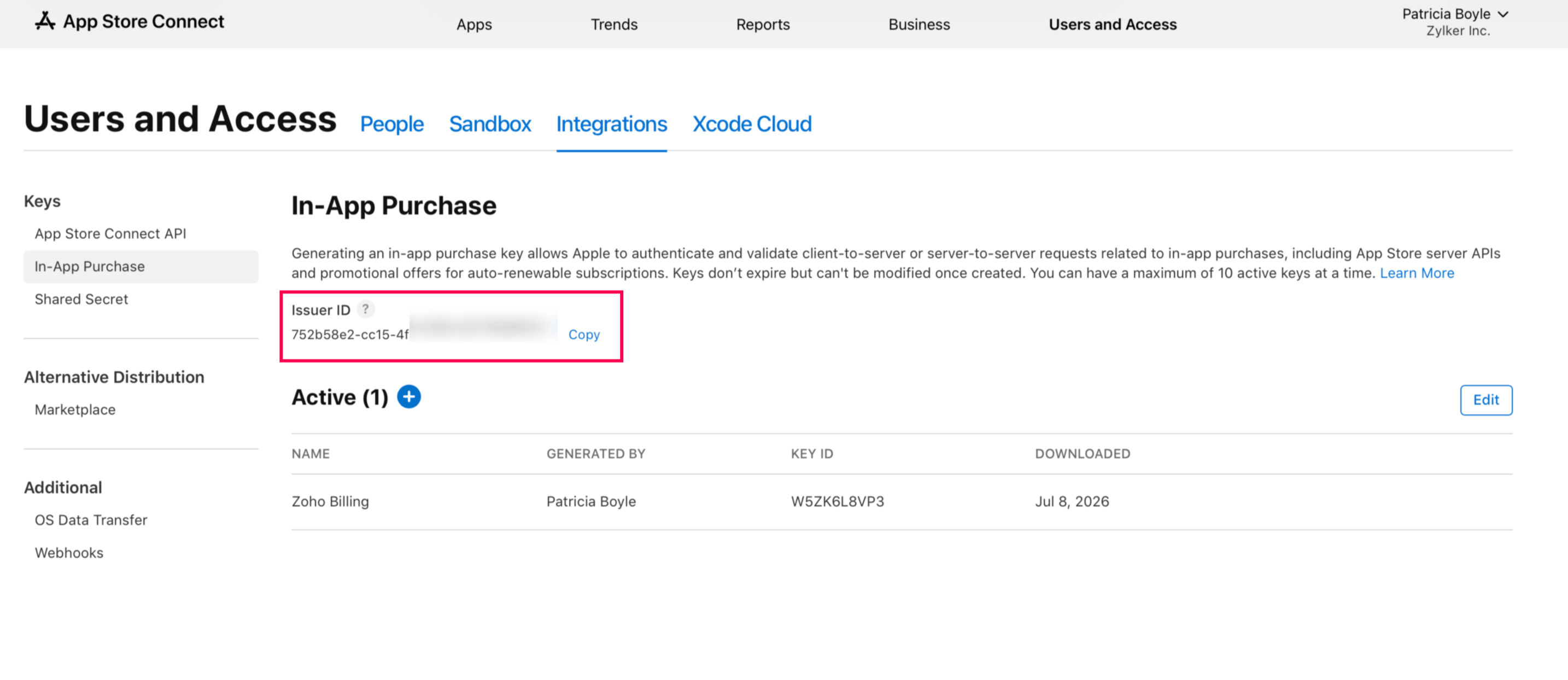Screen dimensions: 1568x680
Task: Click the Patricia Boyle cell in the table
Action: 590,502
